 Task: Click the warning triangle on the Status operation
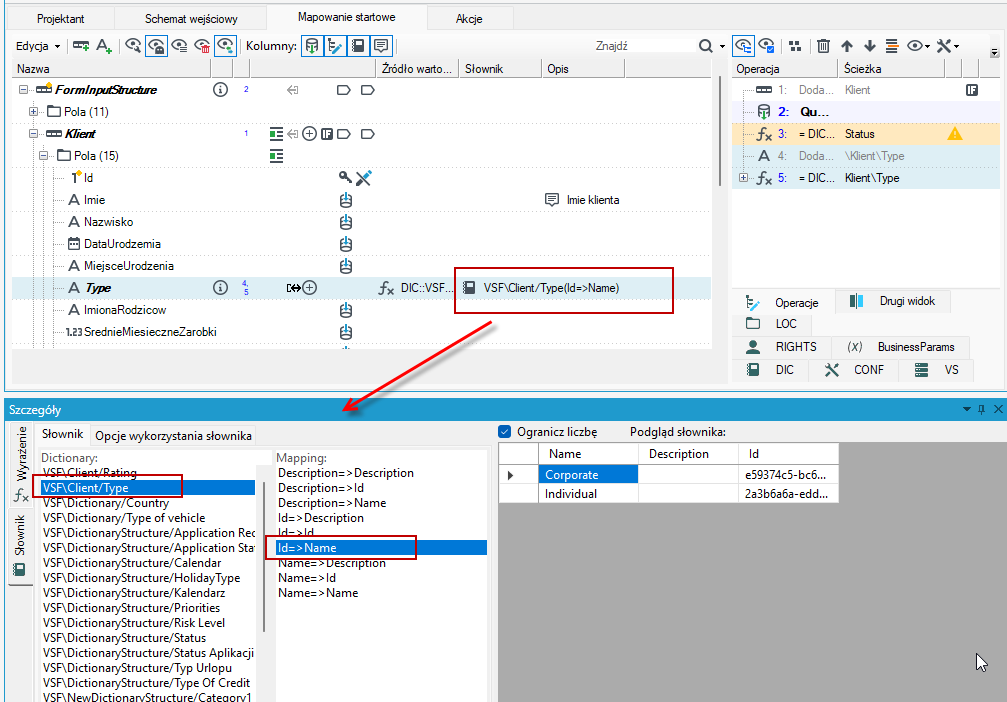coord(955,134)
